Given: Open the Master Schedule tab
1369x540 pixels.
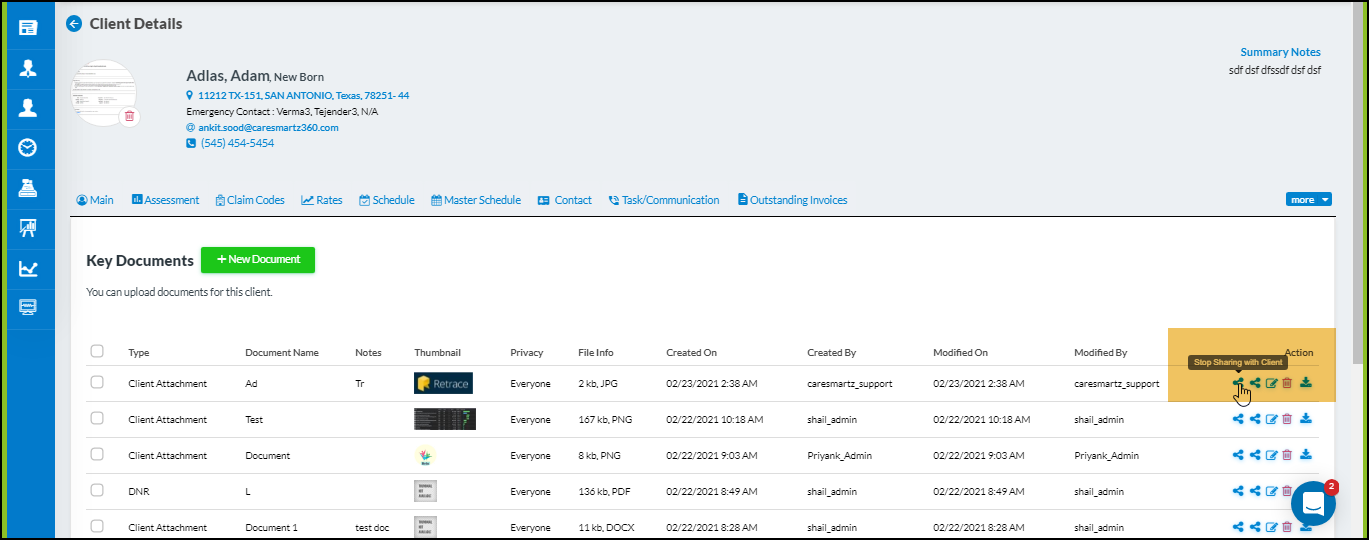Looking at the screenshot, I should coord(476,200).
